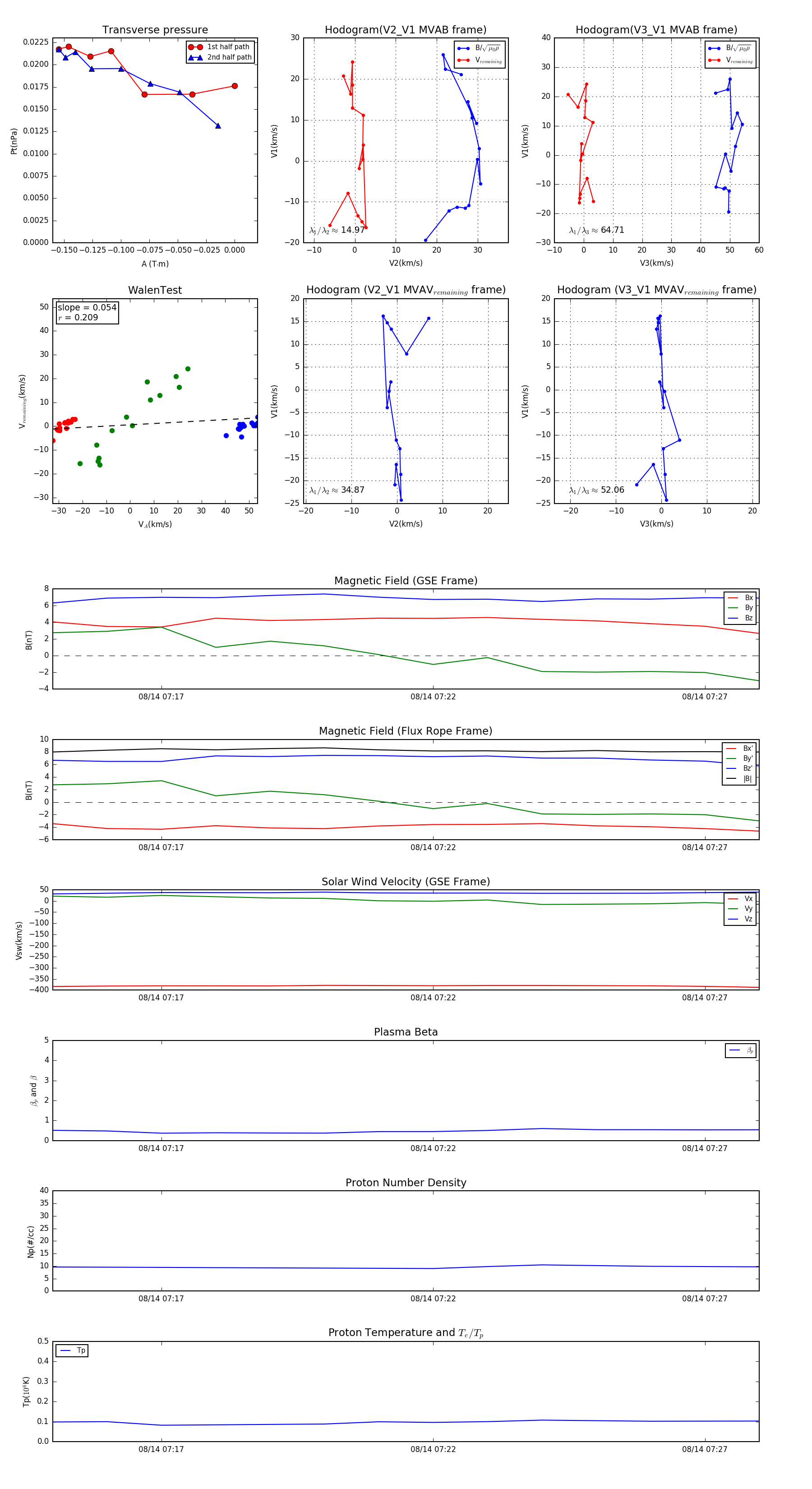Click the 'Transverse pressure' plot title
This screenshot has width=812, height=1489.
coord(155,30)
